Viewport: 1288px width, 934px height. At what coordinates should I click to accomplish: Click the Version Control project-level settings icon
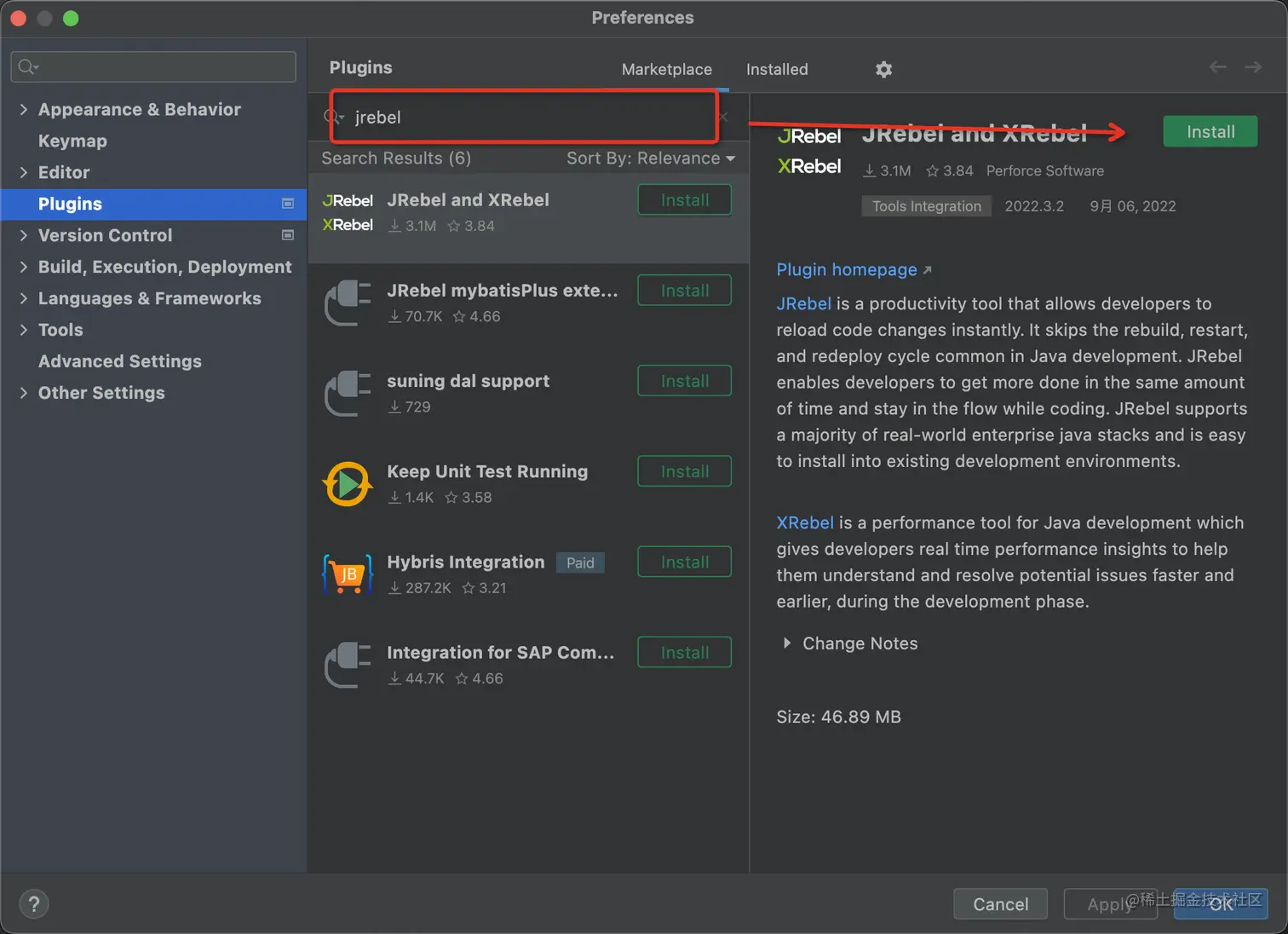click(288, 235)
